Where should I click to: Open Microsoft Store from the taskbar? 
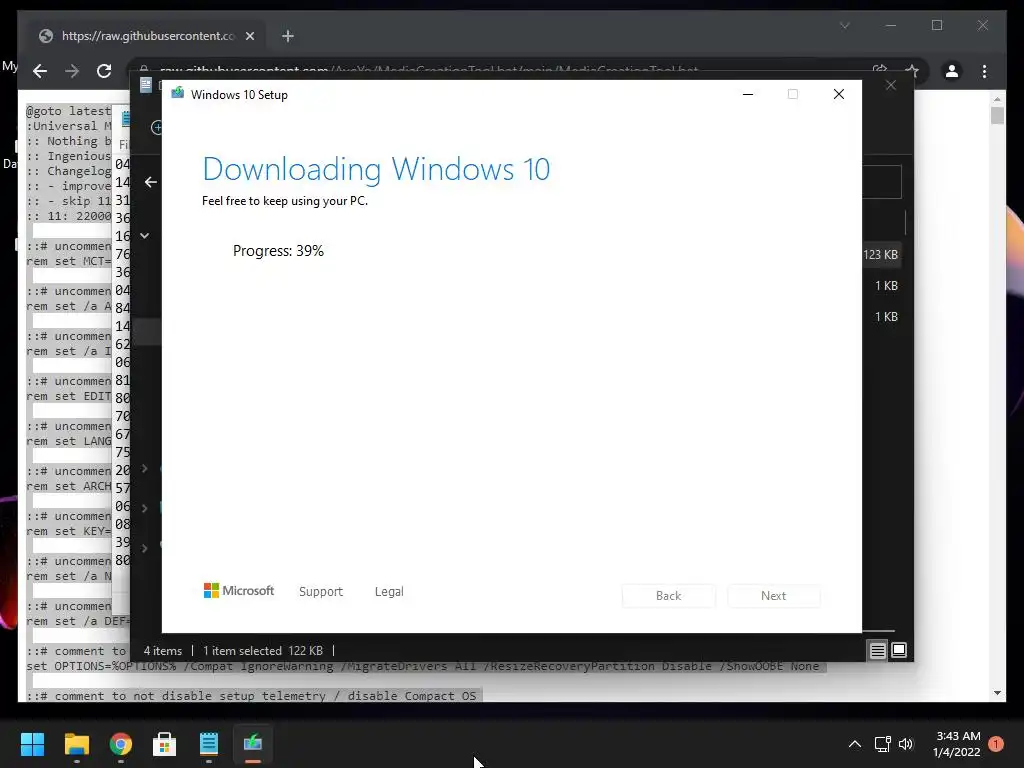click(x=165, y=744)
